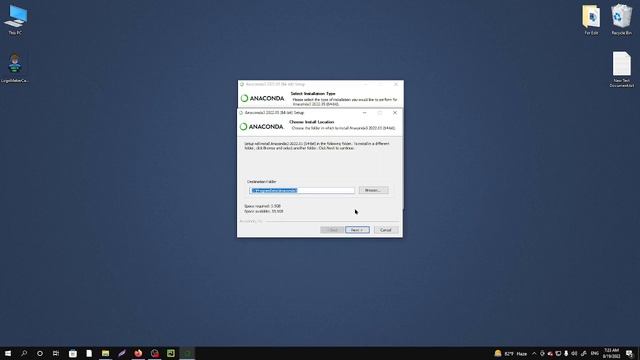
Task: Open Firefox from the taskbar
Action: coord(138,353)
